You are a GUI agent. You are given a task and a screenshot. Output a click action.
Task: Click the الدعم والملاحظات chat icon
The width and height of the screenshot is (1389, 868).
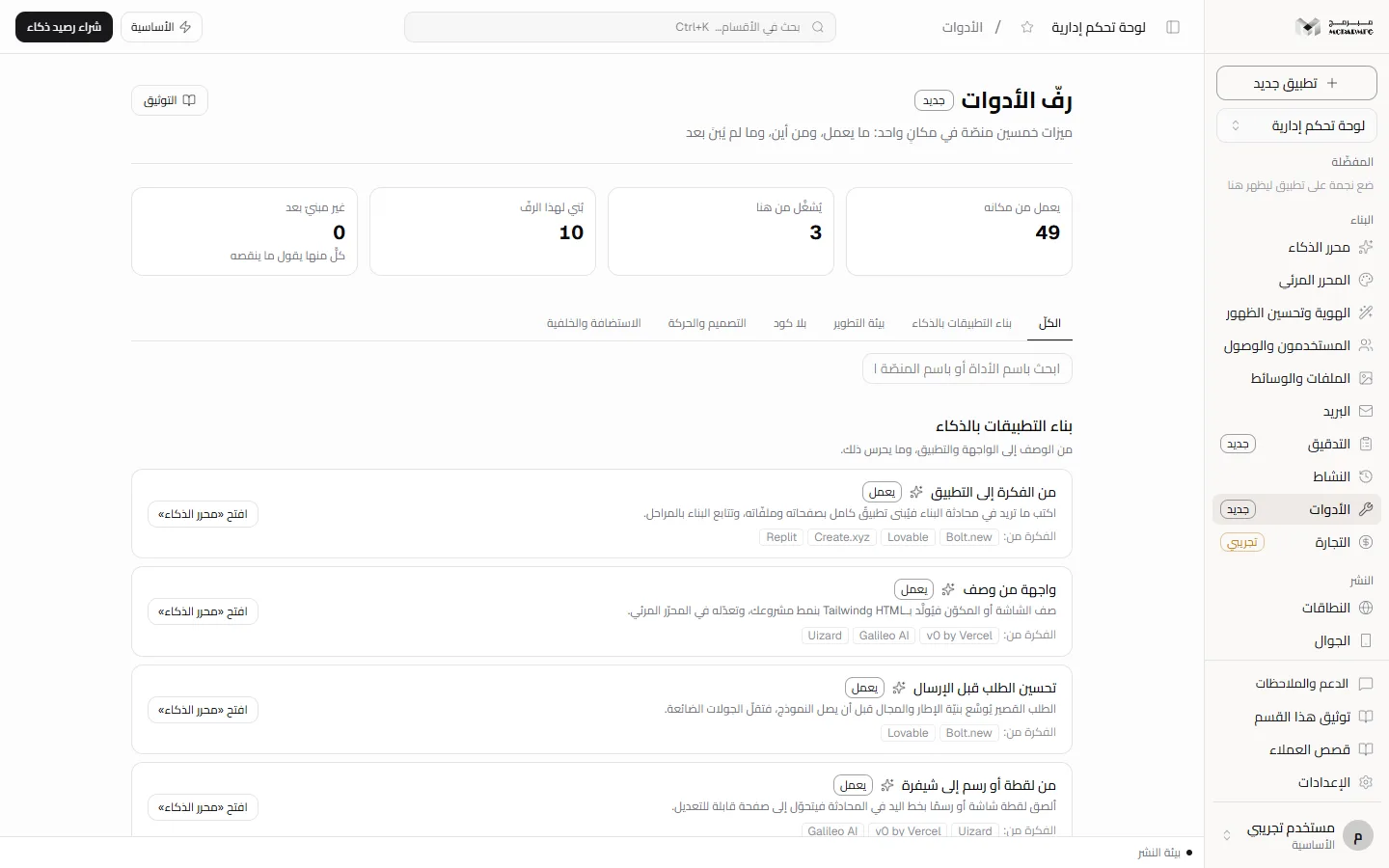1366,684
